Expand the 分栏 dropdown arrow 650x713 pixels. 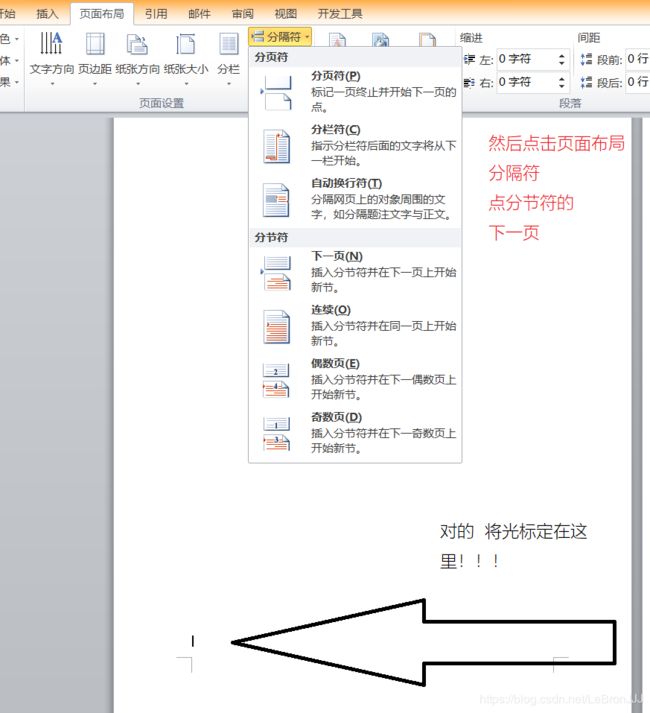point(228,84)
